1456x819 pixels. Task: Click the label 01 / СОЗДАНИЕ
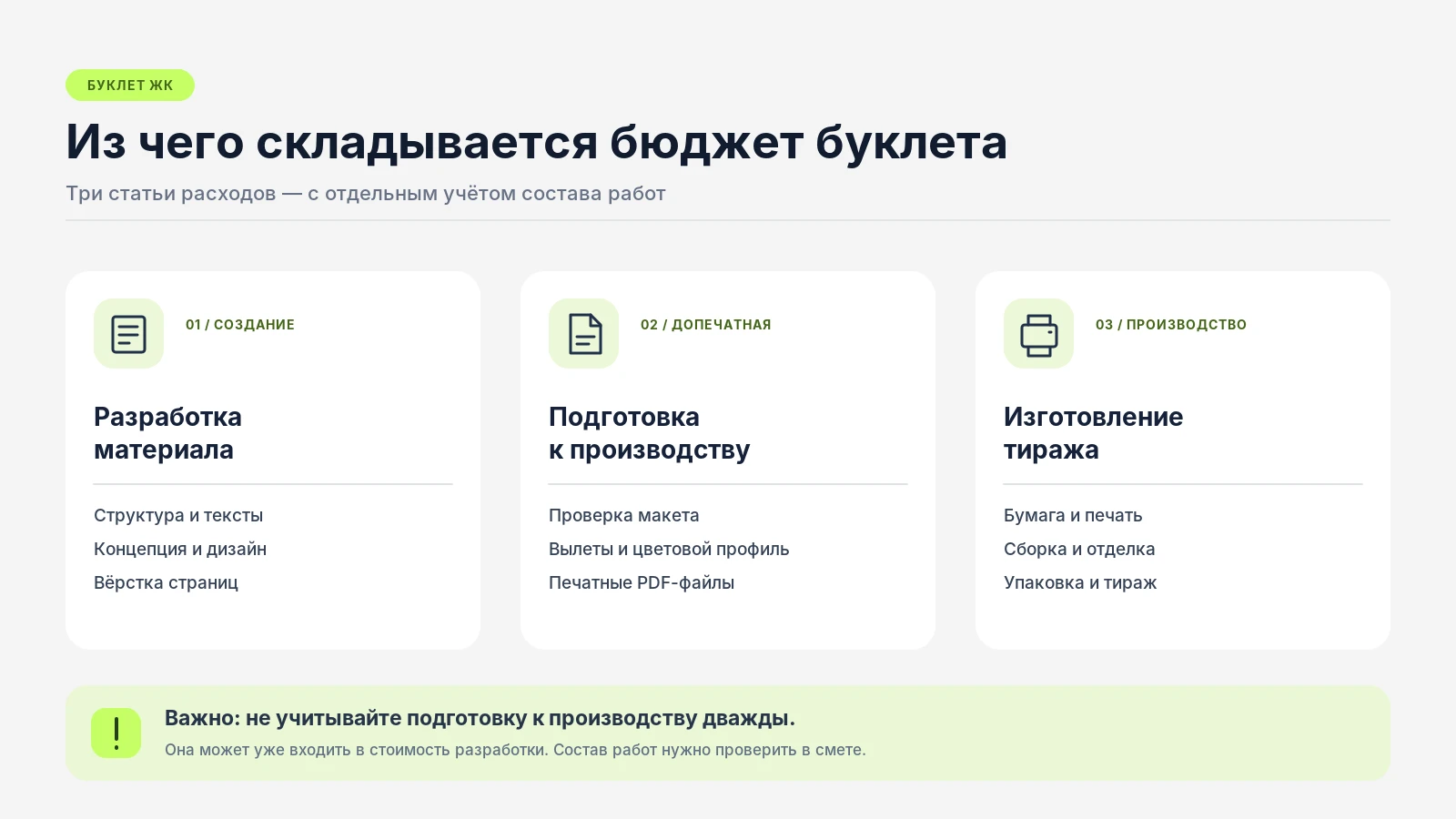click(x=240, y=325)
